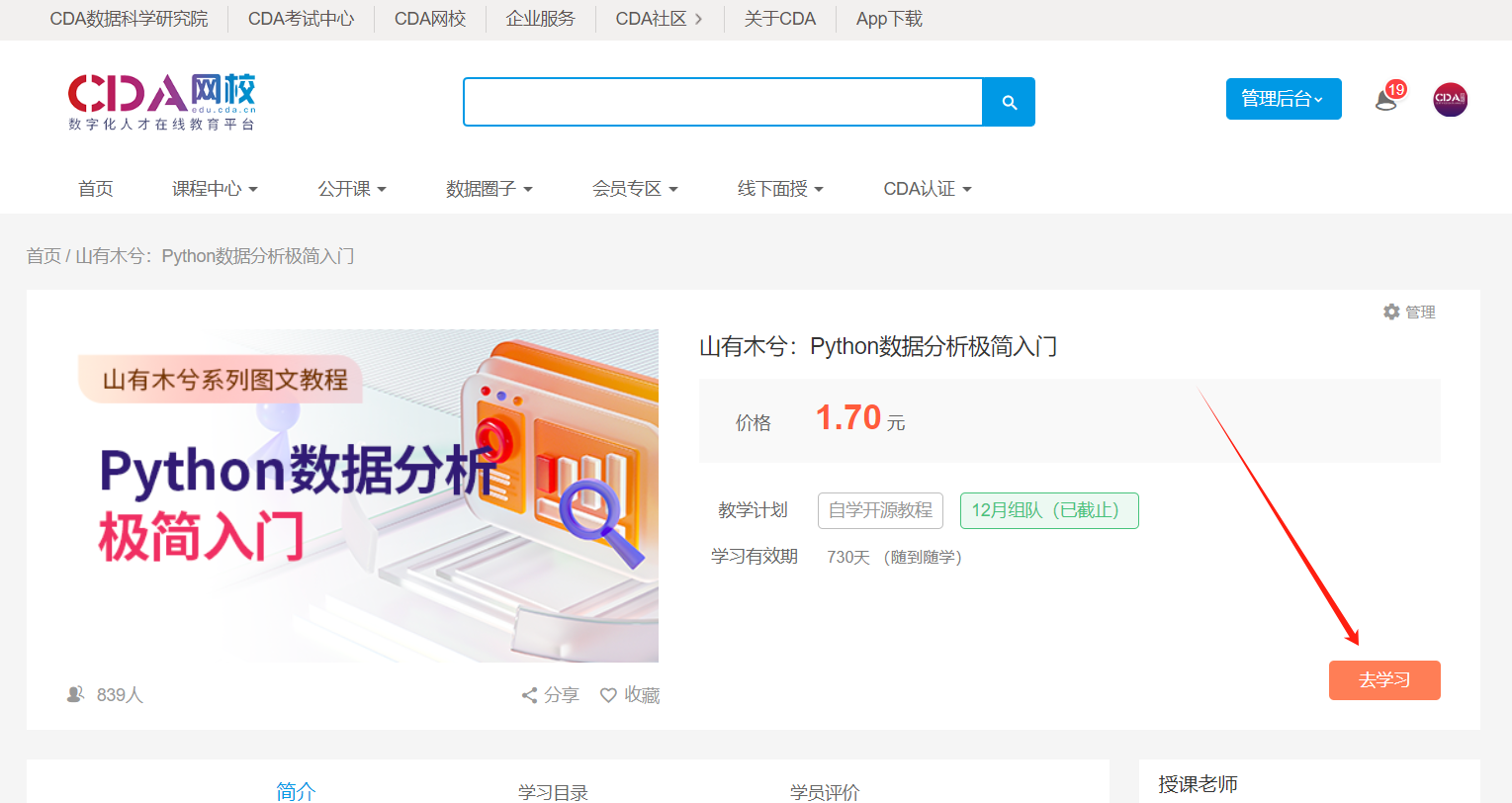Switch to the 学习目录 tab
Image resolution: width=1512 pixels, height=803 pixels.
[x=553, y=792]
